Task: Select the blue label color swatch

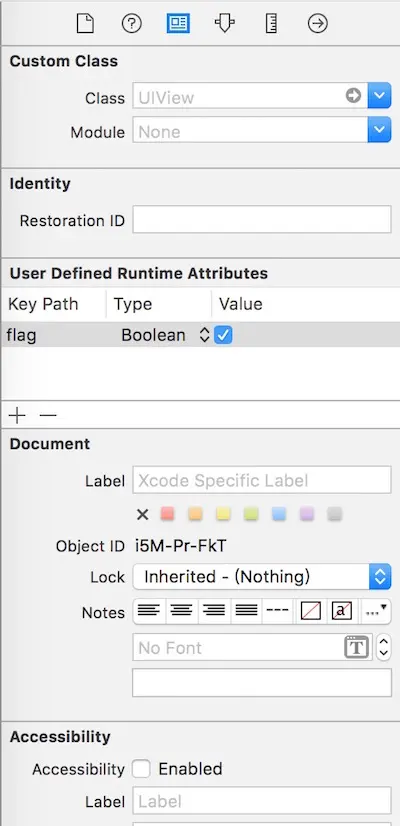Action: coord(279,514)
